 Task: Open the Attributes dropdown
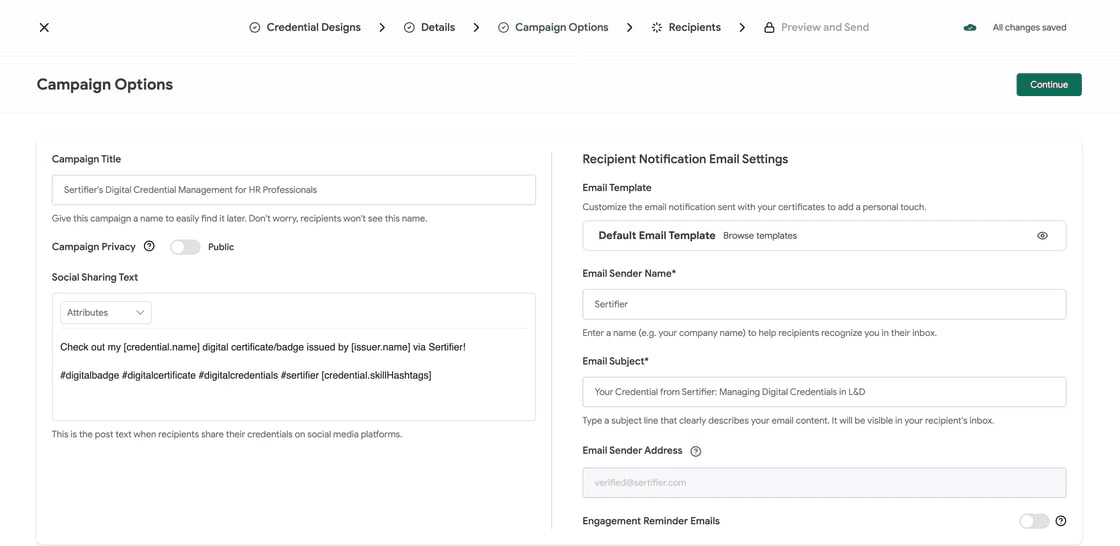[x=106, y=313]
